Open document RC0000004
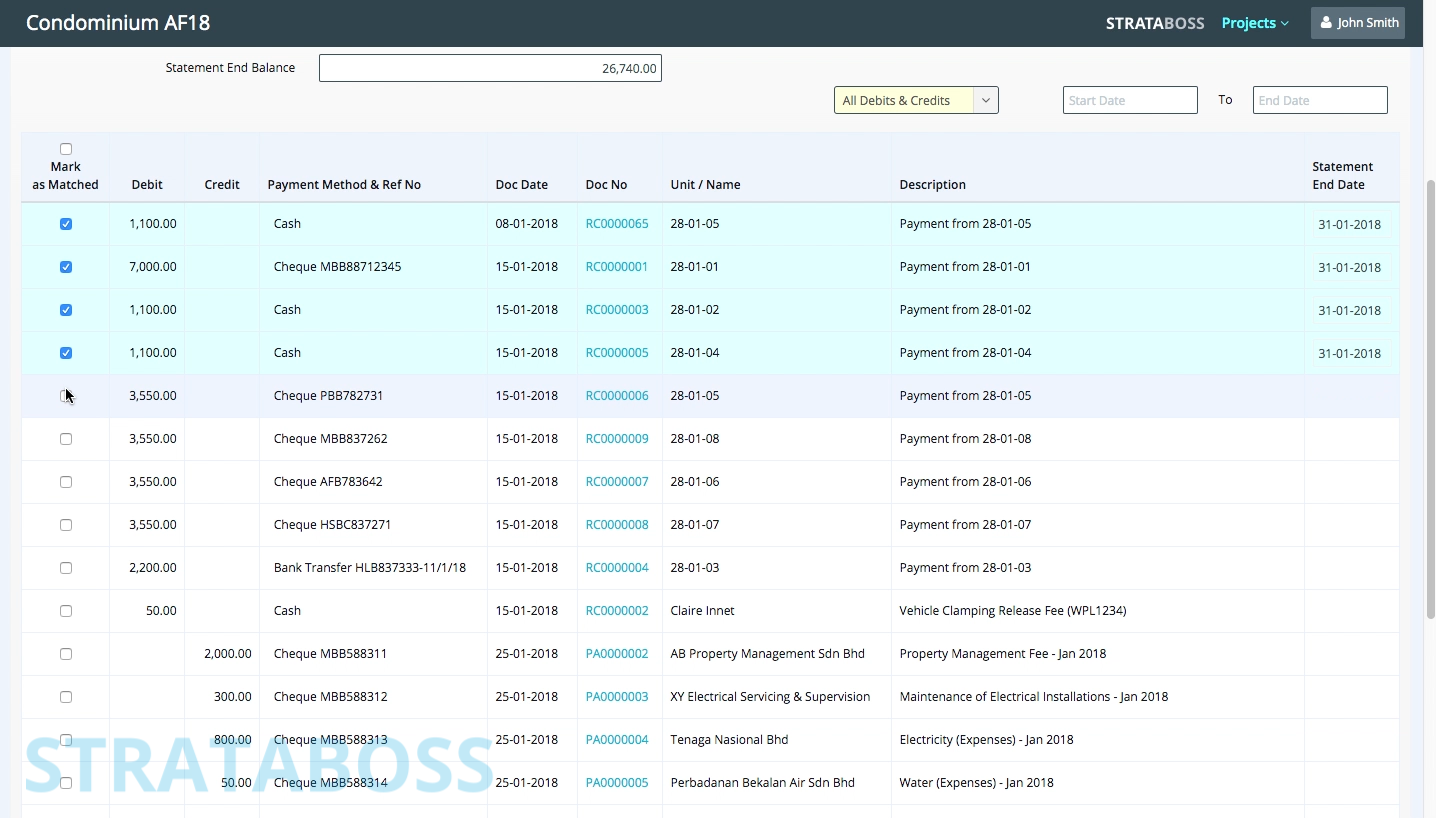This screenshot has height=818, width=1436. tap(617, 568)
